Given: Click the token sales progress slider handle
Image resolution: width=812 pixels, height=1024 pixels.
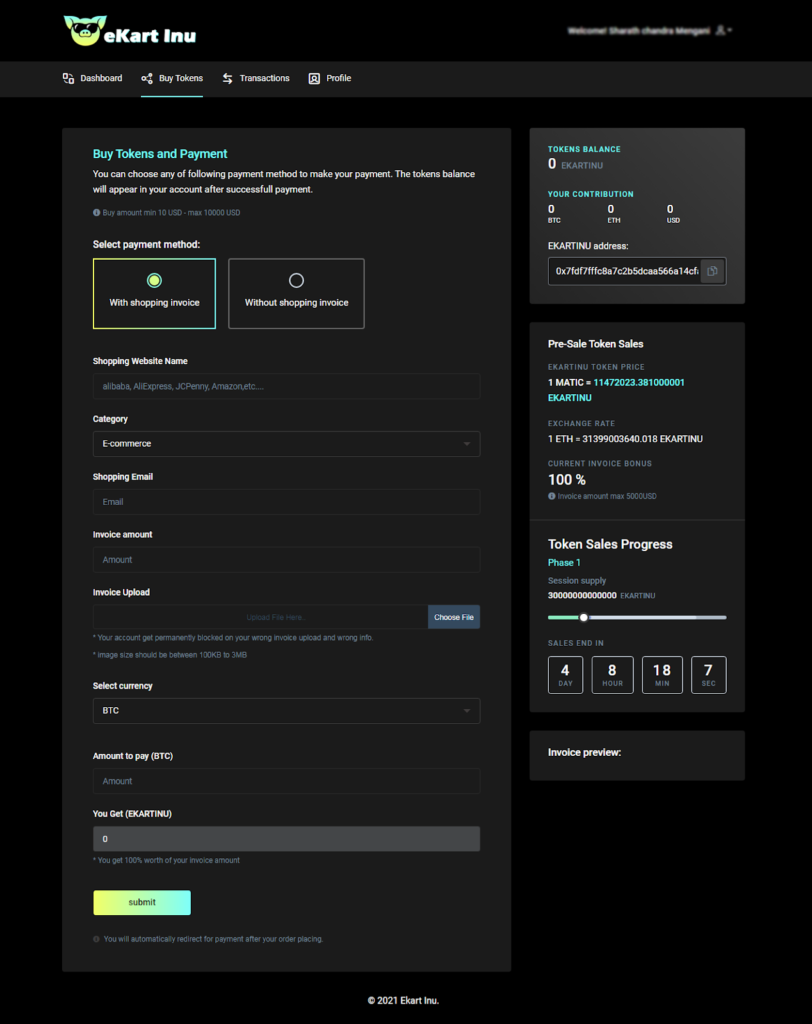Looking at the screenshot, I should point(584,617).
